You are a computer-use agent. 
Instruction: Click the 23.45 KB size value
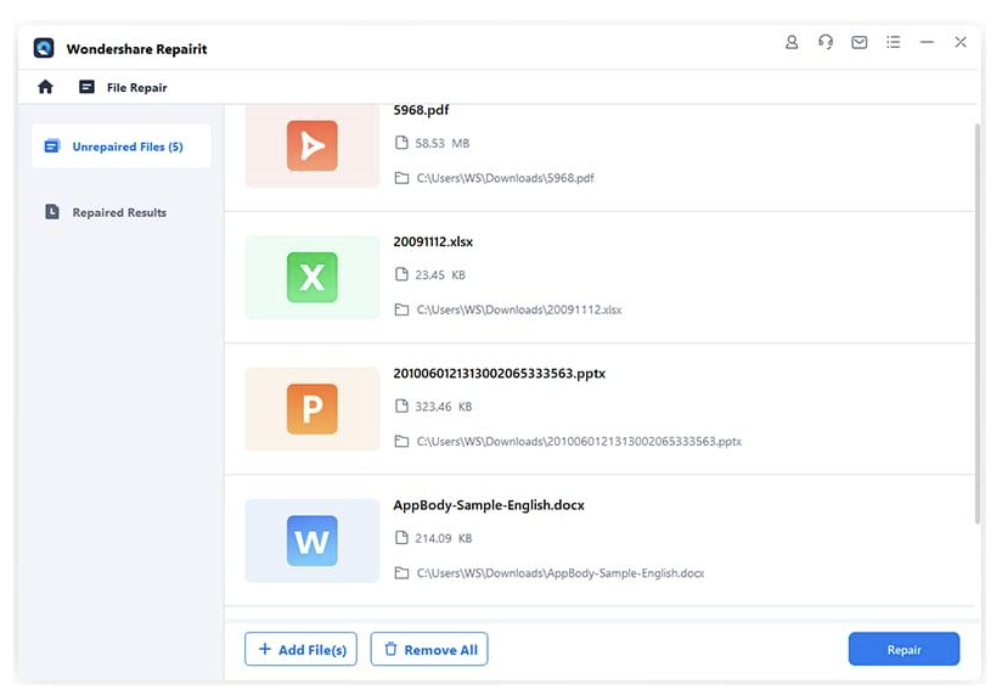[440, 275]
